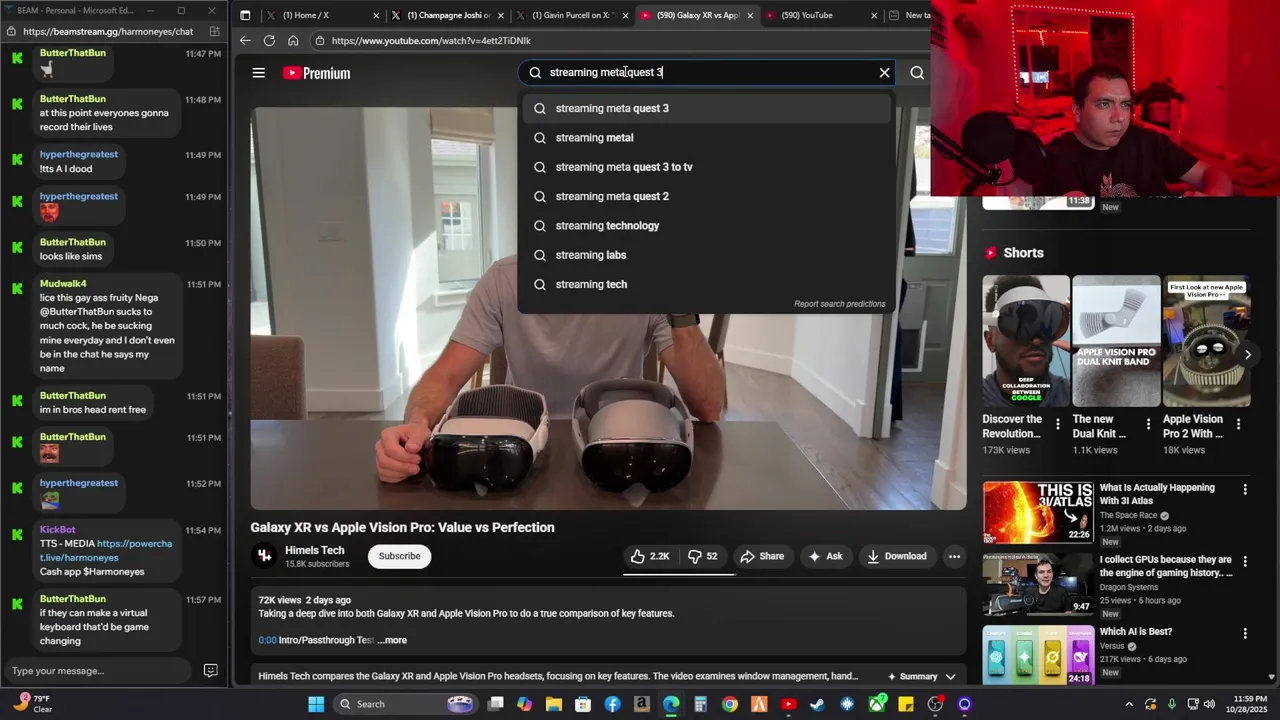Clear the YouTube search text with X
The height and width of the screenshot is (720, 1280).
884,72
